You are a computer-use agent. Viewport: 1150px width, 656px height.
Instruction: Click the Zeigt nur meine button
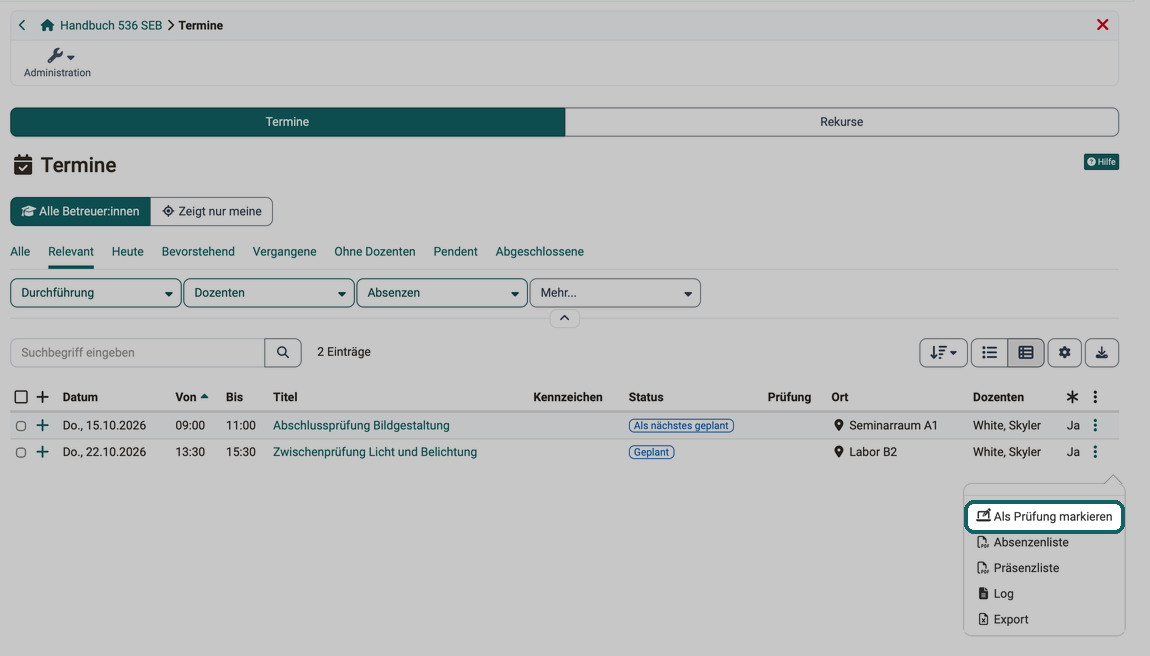point(211,211)
